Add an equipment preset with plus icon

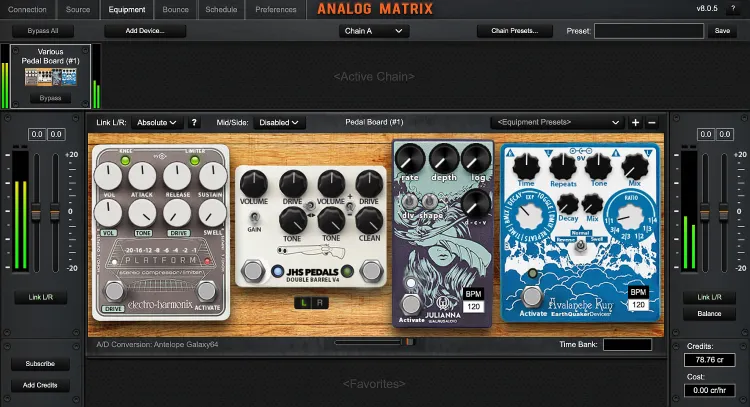tap(635, 123)
